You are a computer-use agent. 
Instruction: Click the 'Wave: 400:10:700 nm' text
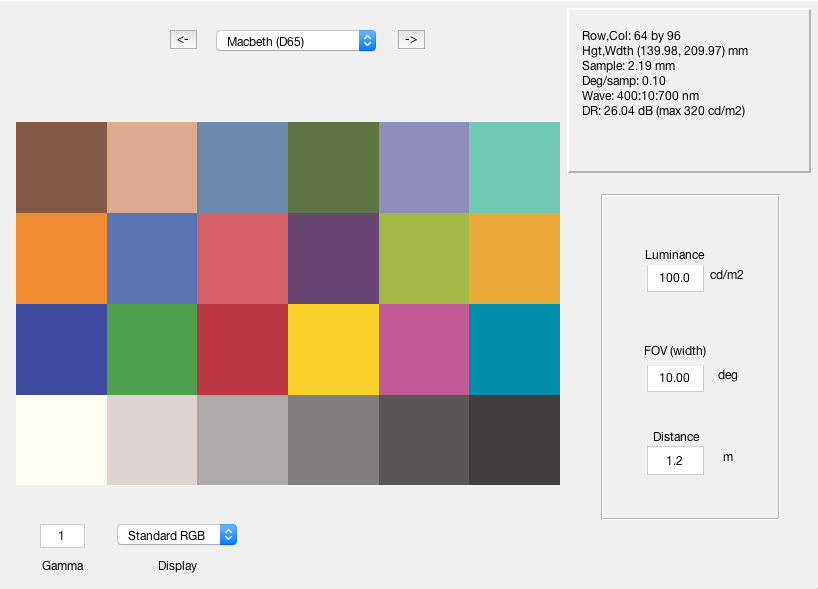tap(640, 96)
